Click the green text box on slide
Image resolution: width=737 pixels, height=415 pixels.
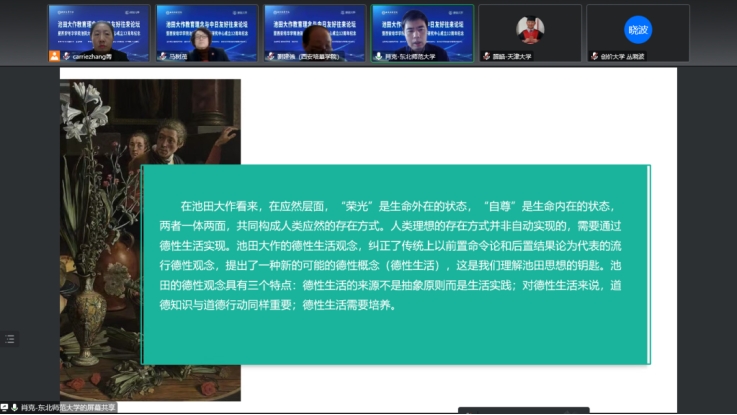(x=395, y=264)
